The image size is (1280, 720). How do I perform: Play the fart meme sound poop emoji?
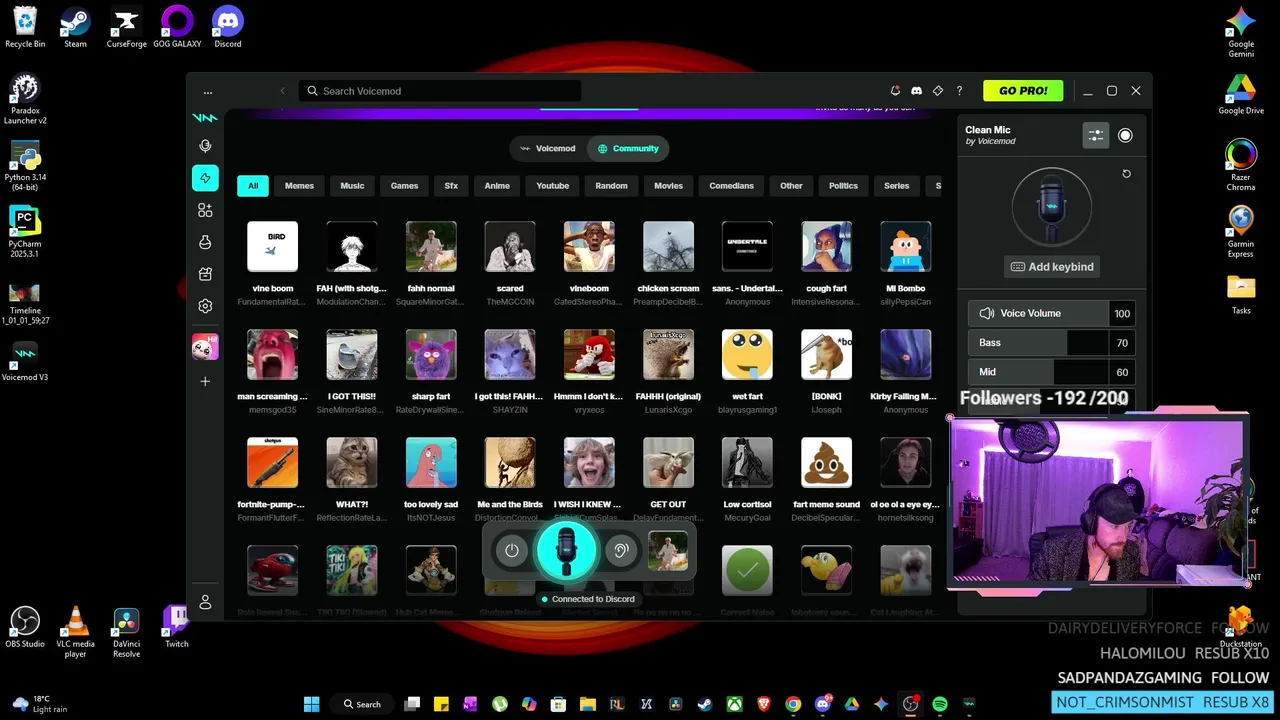pos(826,462)
